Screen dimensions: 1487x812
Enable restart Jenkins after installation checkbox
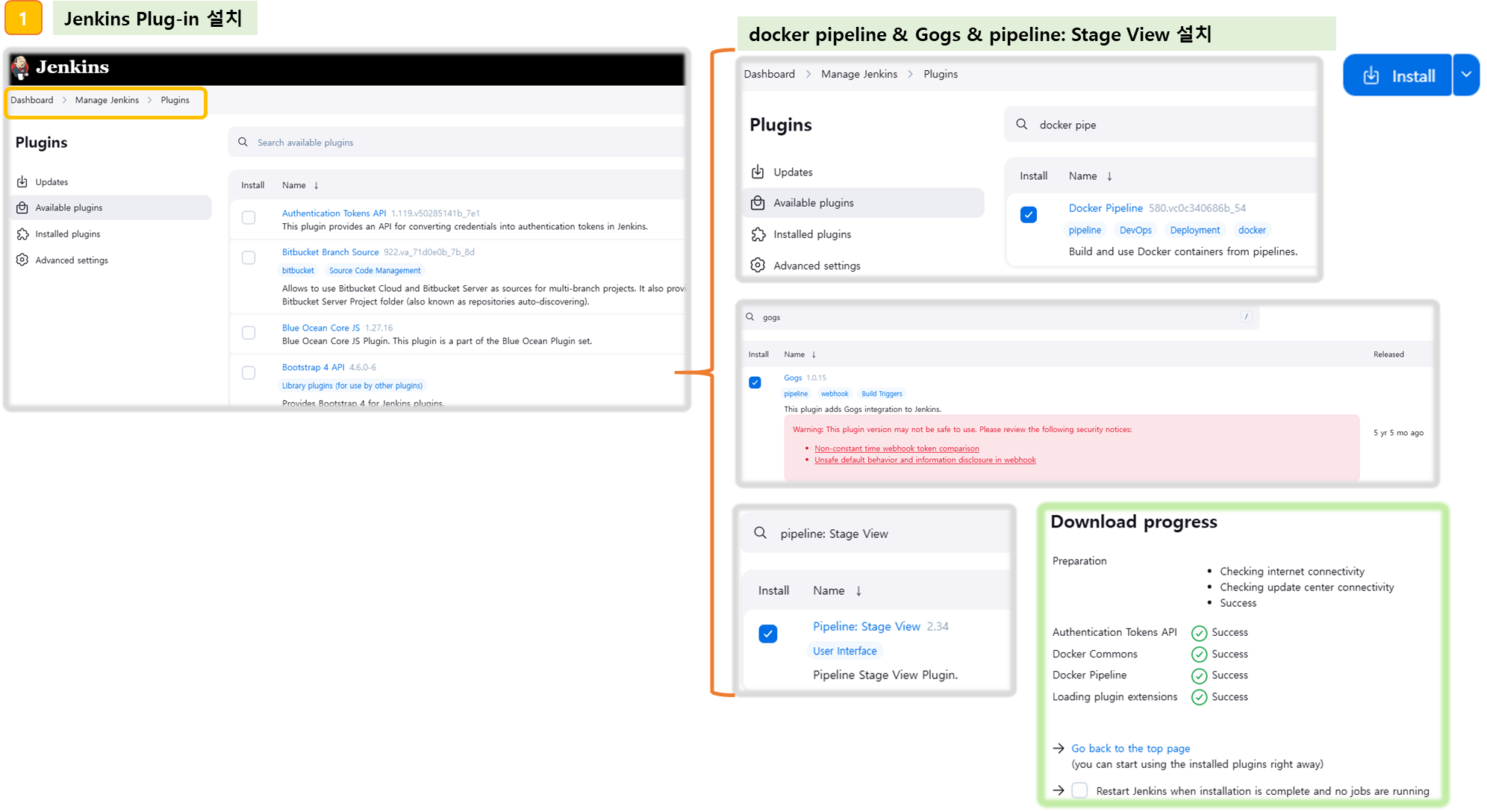point(1079,790)
